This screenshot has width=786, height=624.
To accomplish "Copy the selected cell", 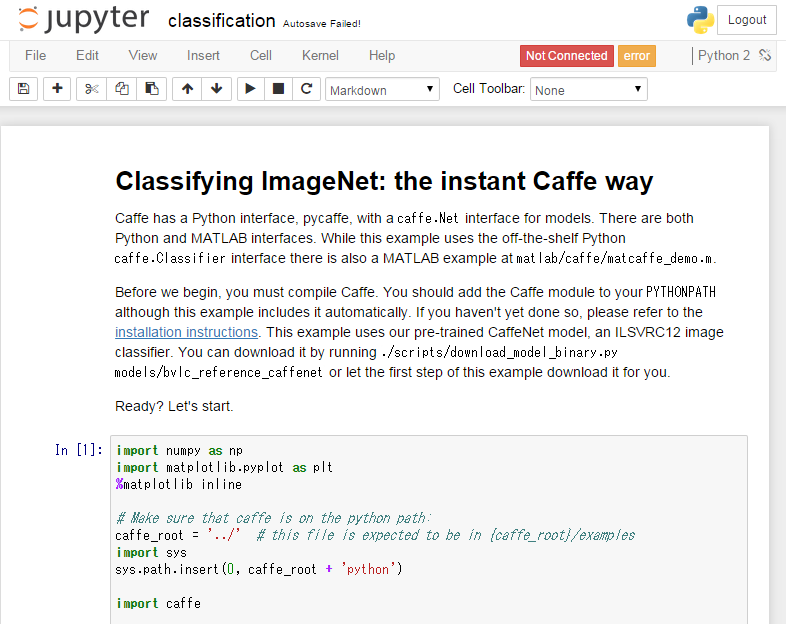I will coord(121,89).
